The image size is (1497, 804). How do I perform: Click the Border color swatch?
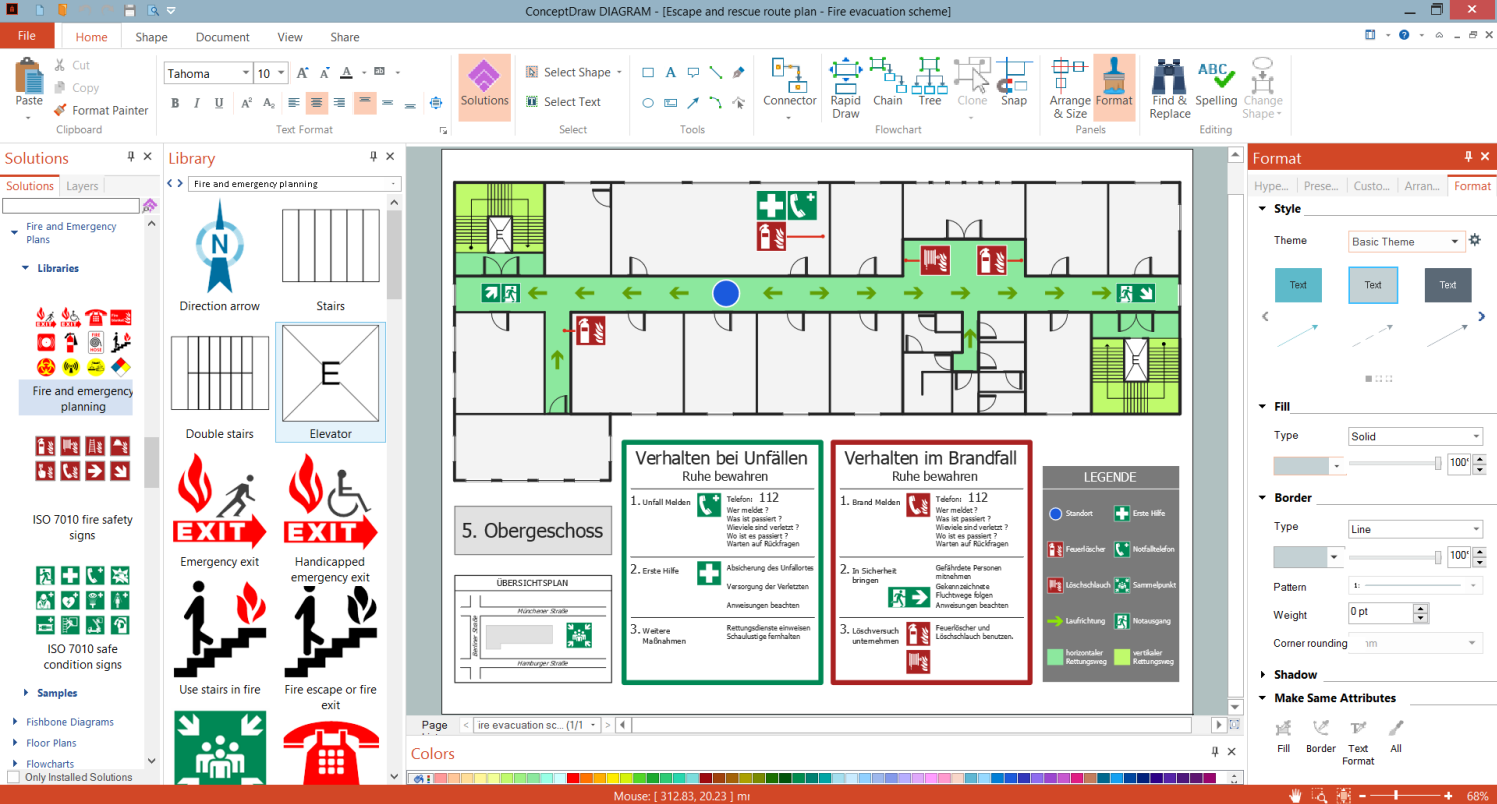[1301, 557]
